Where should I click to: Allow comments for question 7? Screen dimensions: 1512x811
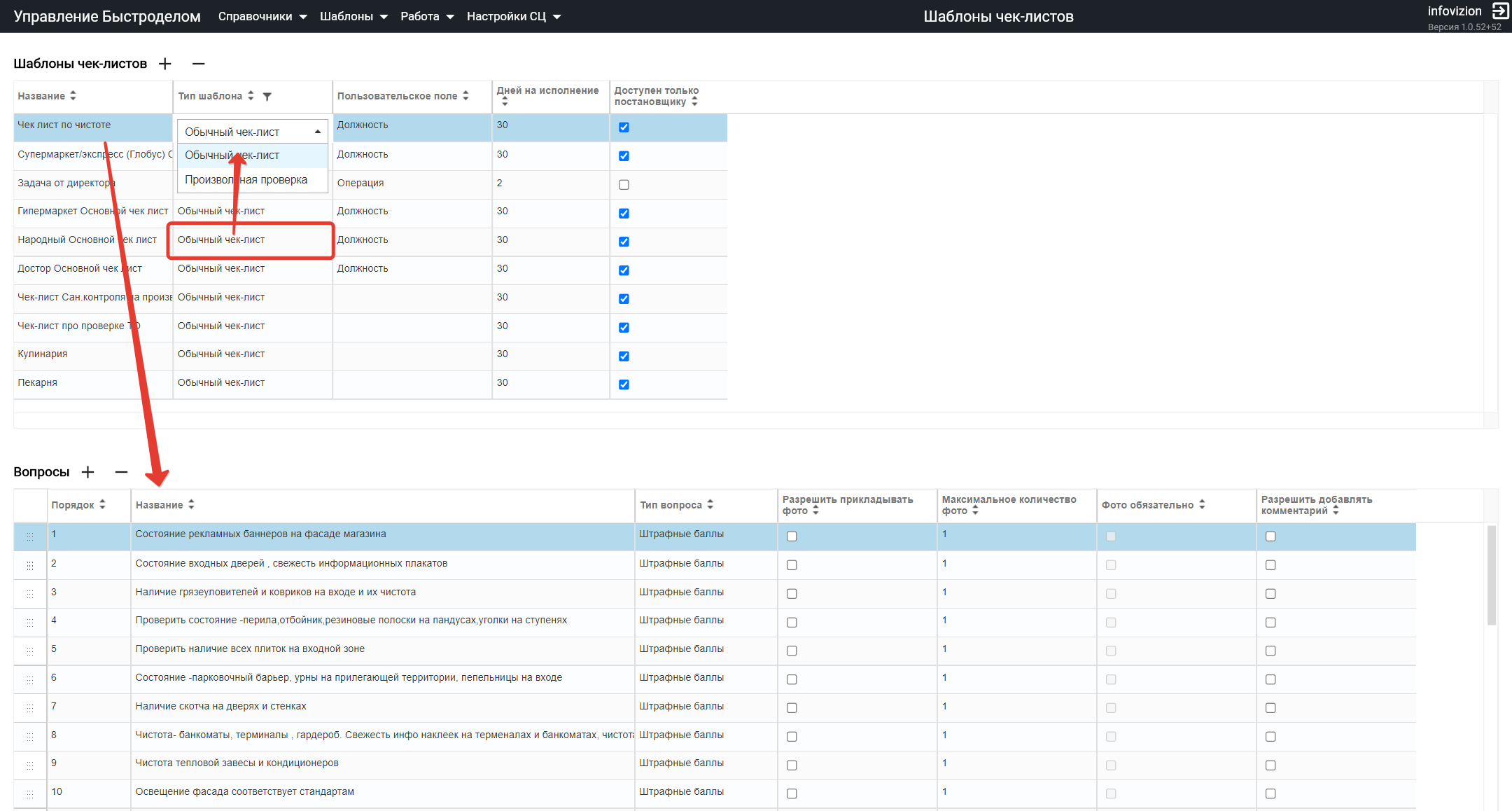(x=1270, y=708)
